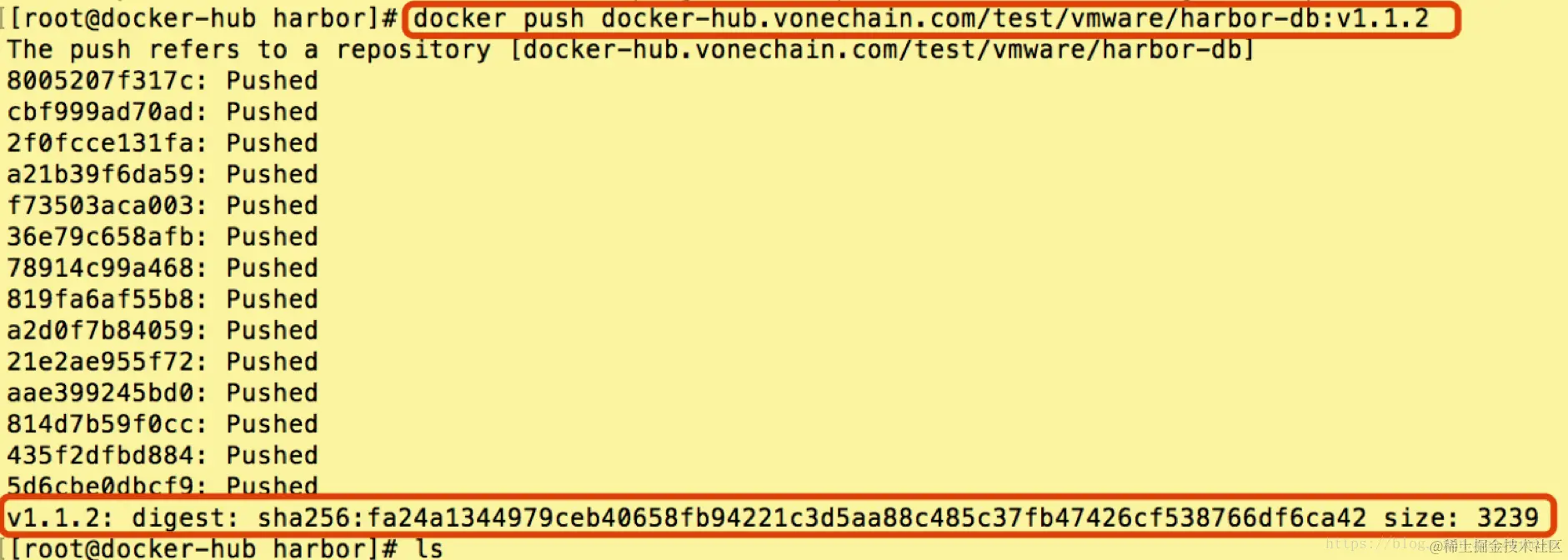Image resolution: width=1568 pixels, height=560 pixels.
Task: Select layer hash f73503aca003
Action: point(105,206)
